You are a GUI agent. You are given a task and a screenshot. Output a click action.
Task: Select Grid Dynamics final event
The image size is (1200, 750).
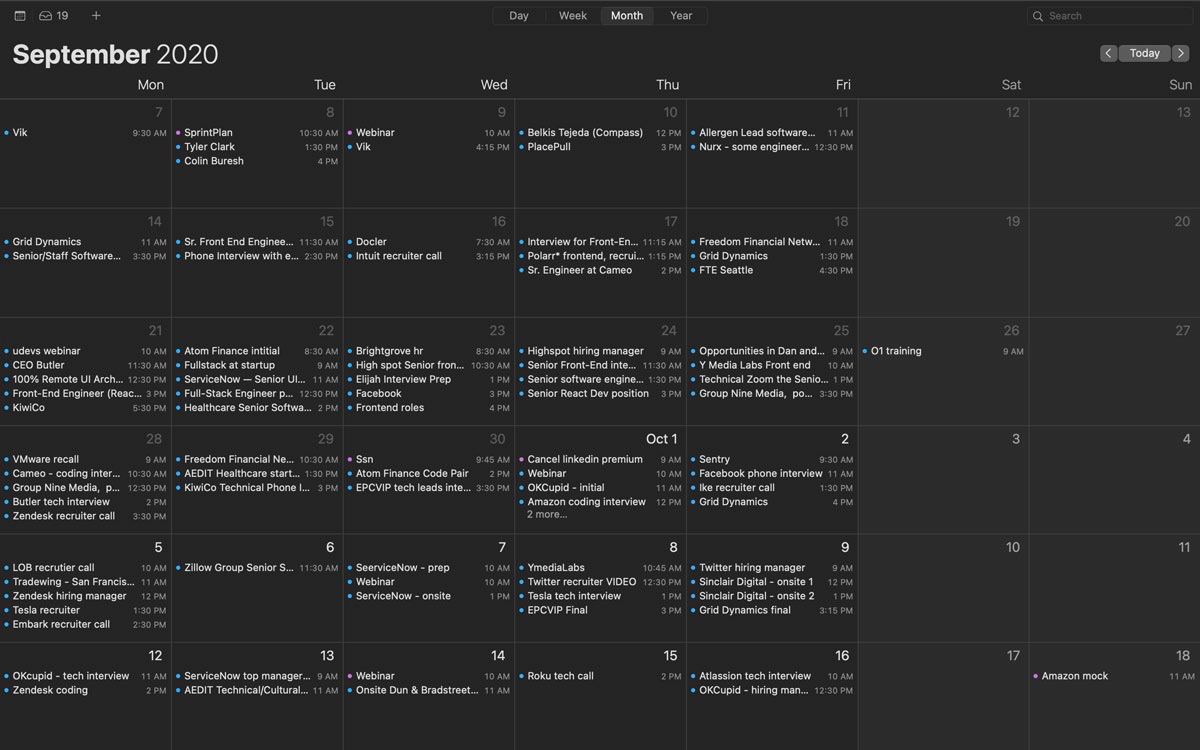pyautogui.click(x=772, y=610)
